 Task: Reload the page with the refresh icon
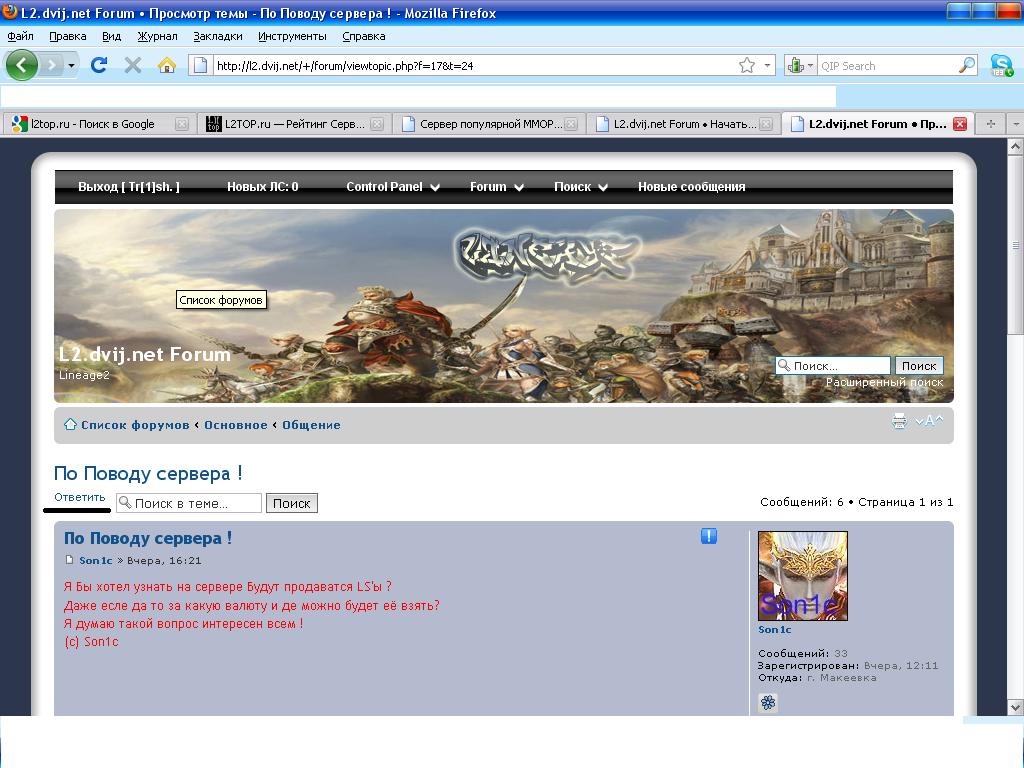(x=99, y=65)
